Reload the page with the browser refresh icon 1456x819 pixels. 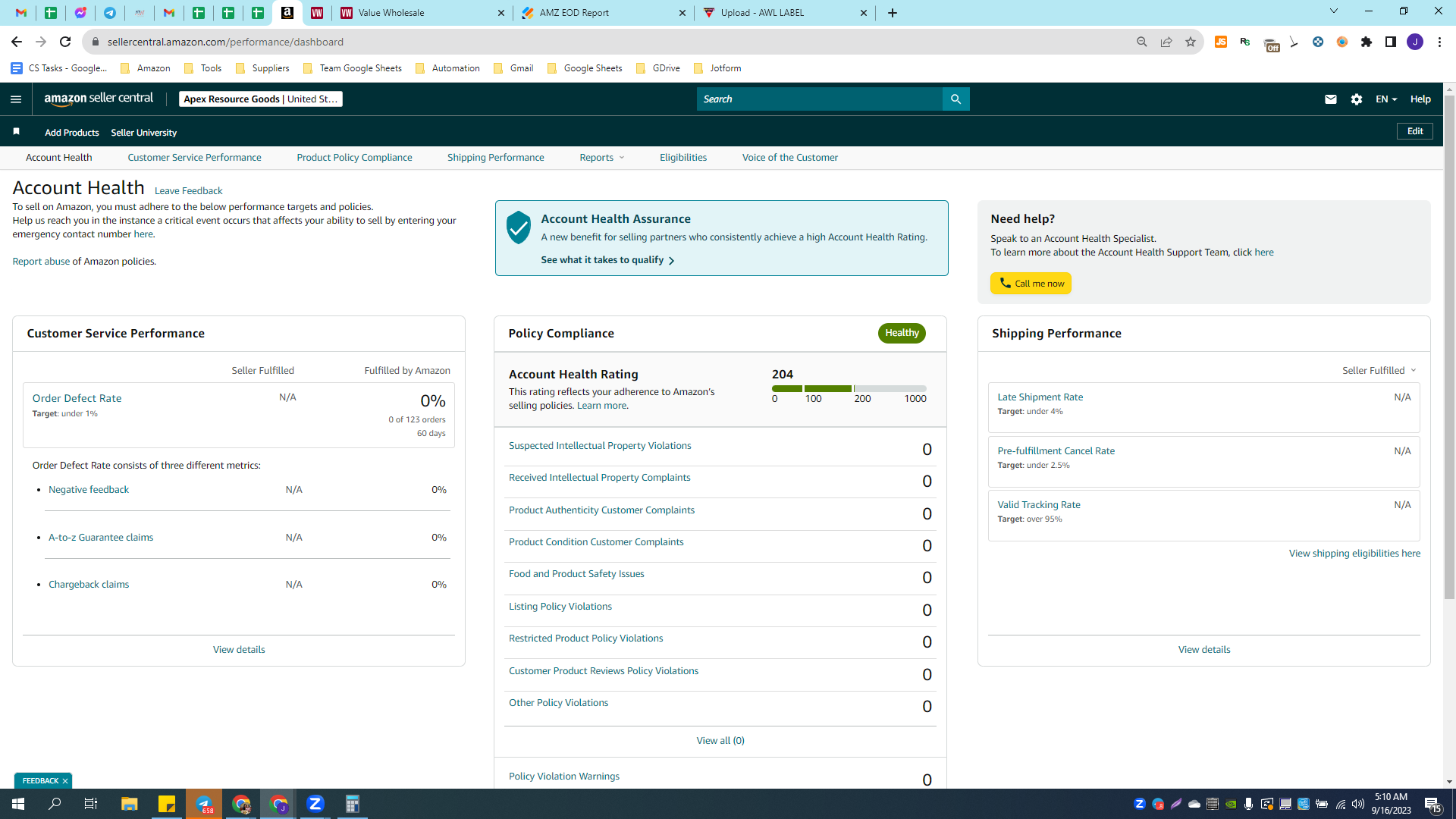[65, 42]
